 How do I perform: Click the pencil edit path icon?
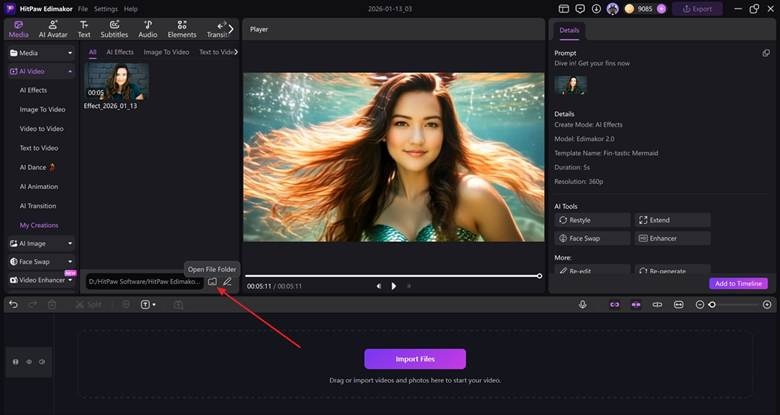(x=227, y=282)
